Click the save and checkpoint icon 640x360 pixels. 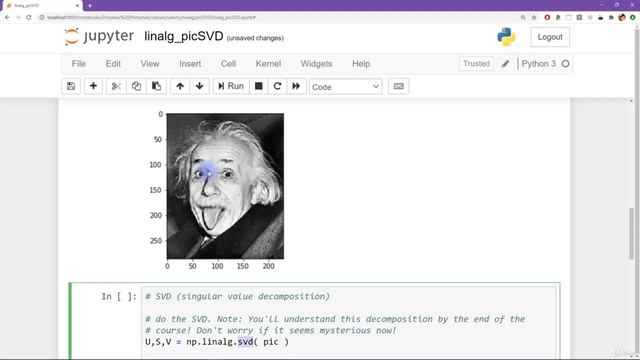pos(71,87)
